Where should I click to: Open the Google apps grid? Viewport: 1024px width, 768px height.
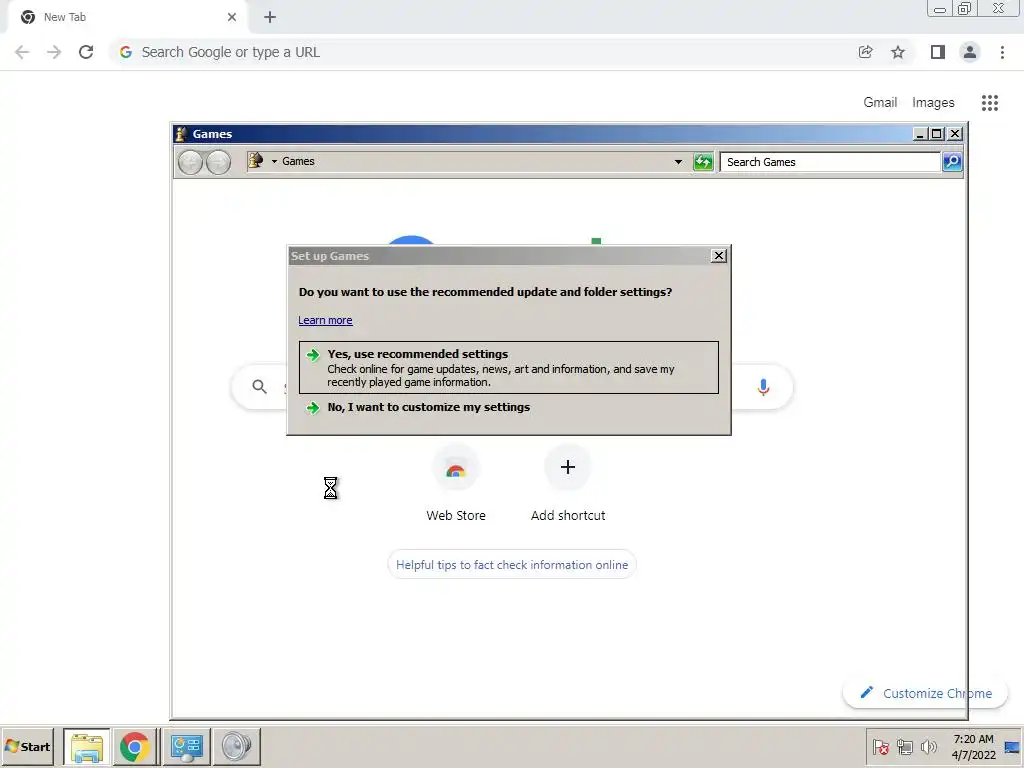click(x=989, y=103)
